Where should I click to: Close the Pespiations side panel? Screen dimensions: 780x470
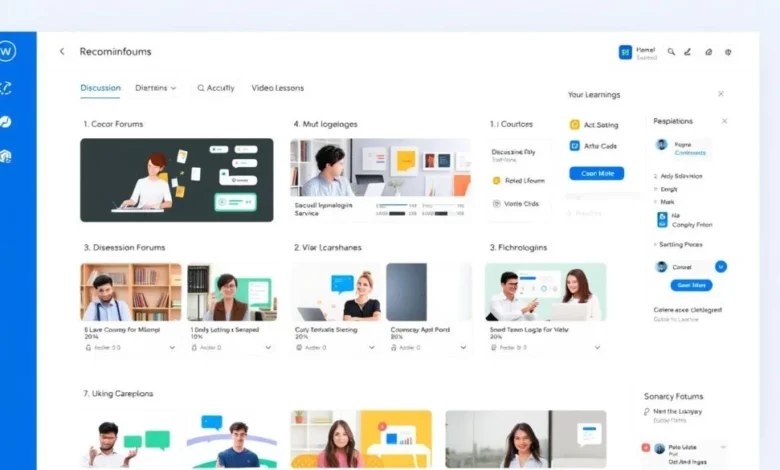(x=725, y=121)
